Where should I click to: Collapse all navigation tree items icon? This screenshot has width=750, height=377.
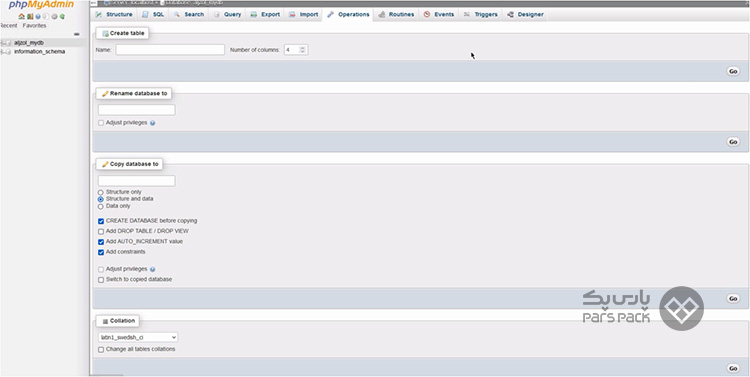click(x=77, y=34)
